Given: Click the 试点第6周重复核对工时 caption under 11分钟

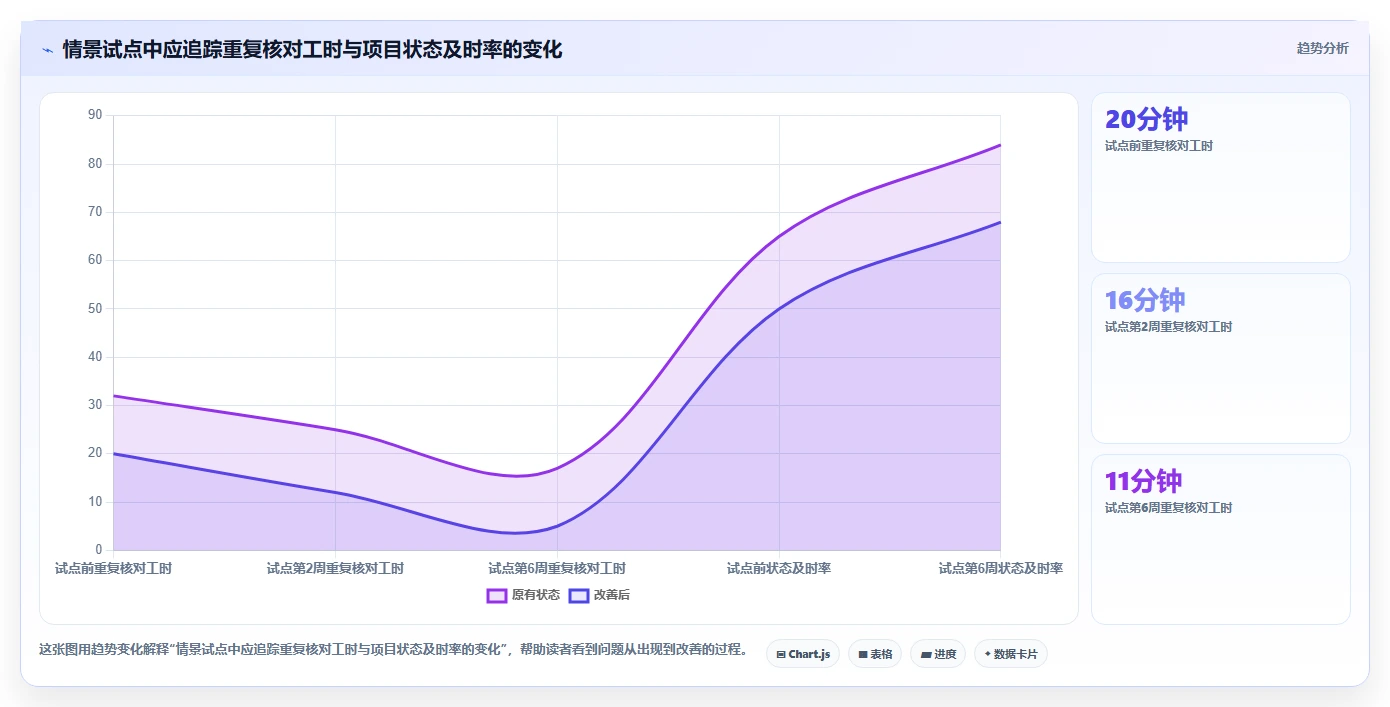Looking at the screenshot, I should (1168, 508).
